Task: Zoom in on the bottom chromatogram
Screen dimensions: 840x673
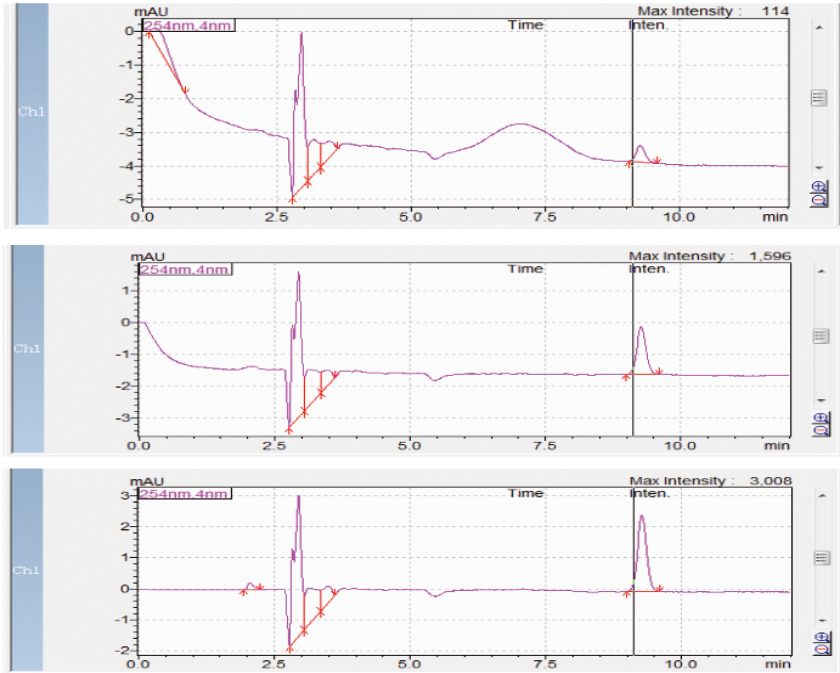Action: (820, 636)
